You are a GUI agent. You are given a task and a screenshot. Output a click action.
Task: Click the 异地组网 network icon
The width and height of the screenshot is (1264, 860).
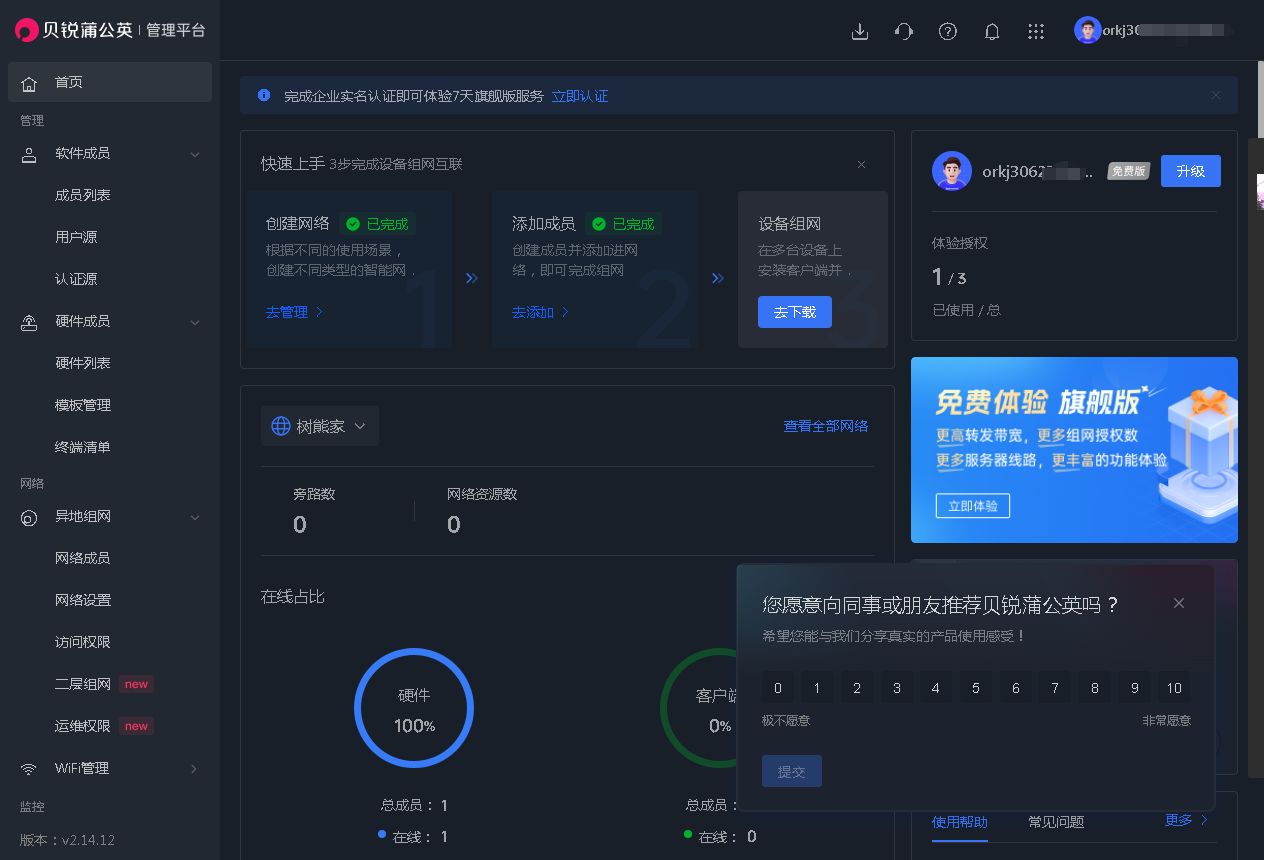[x=30, y=517]
